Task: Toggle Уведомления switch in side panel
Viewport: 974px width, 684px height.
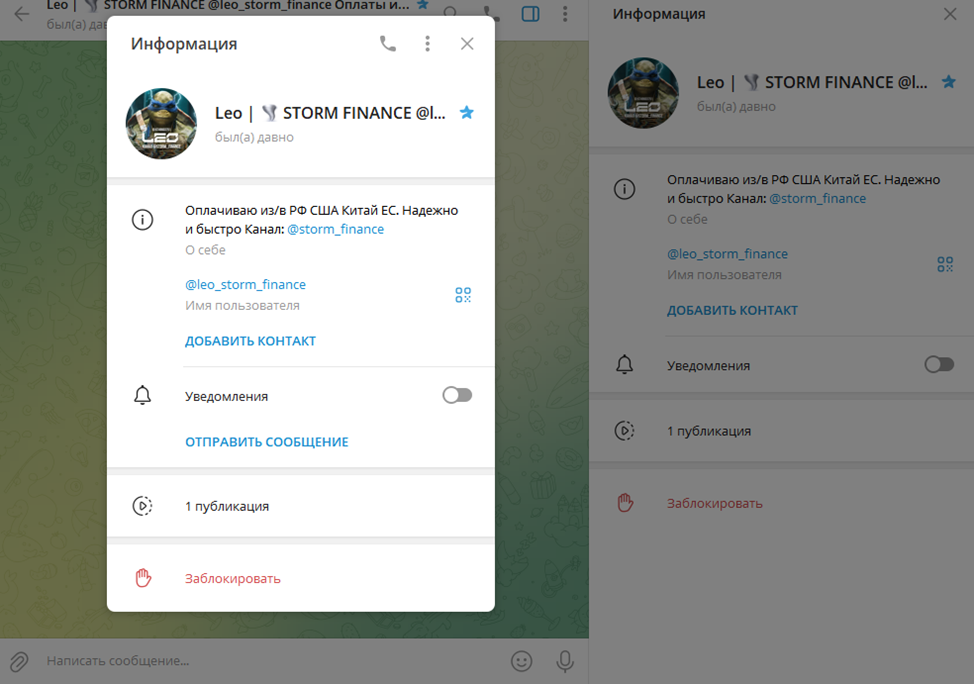Action: pyautogui.click(x=939, y=365)
